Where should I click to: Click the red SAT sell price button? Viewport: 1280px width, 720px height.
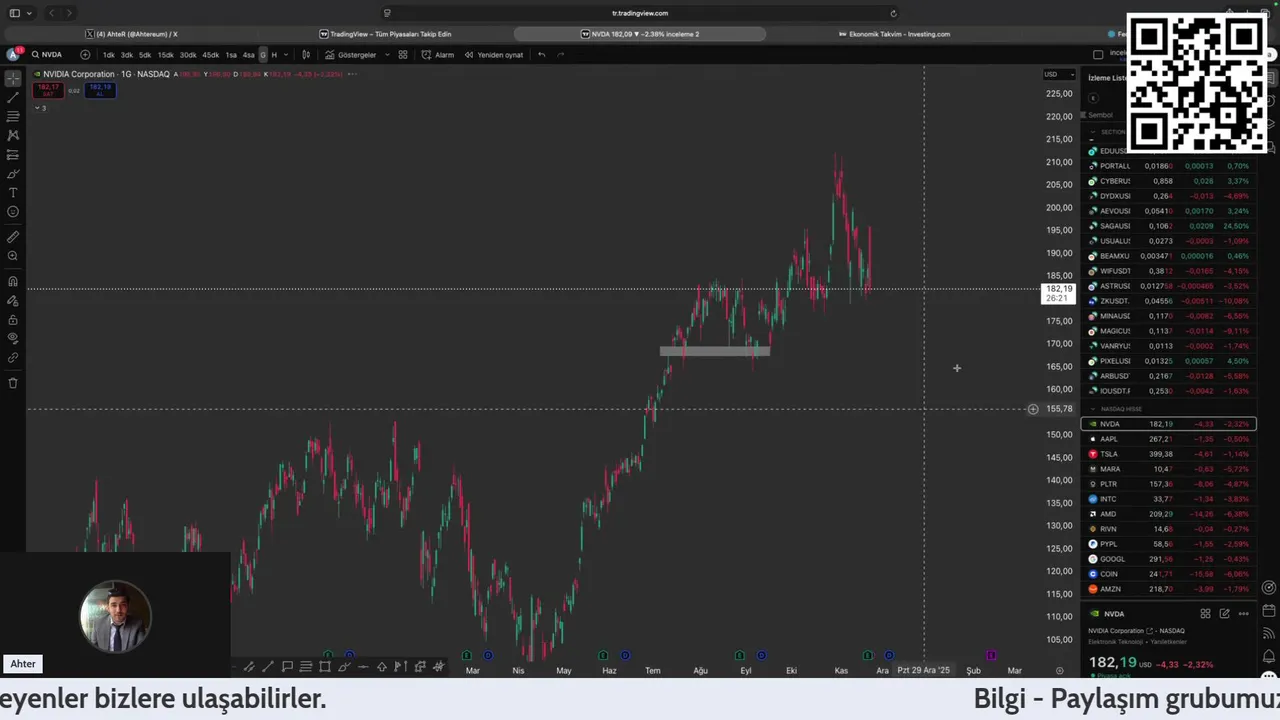(x=48, y=90)
